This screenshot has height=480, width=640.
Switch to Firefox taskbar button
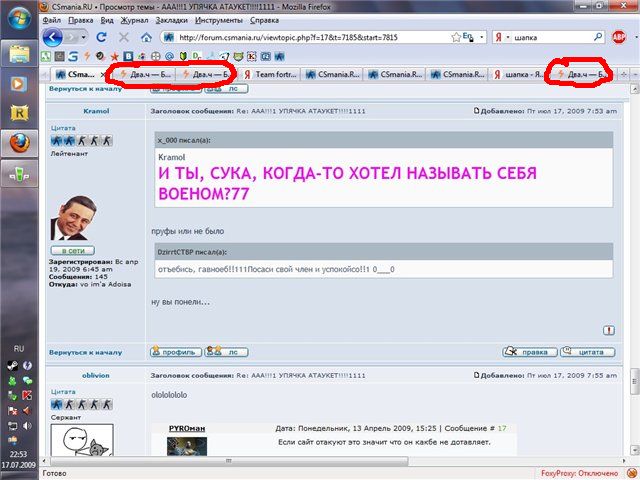[x=19, y=143]
